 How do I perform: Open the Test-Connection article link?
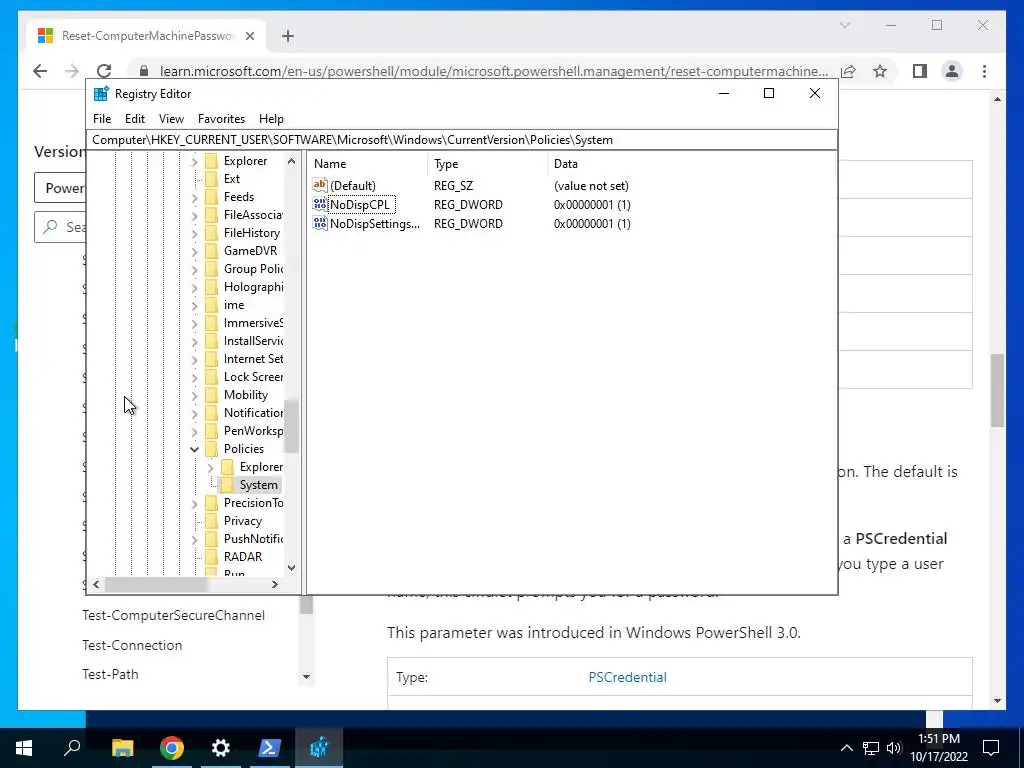(x=132, y=645)
